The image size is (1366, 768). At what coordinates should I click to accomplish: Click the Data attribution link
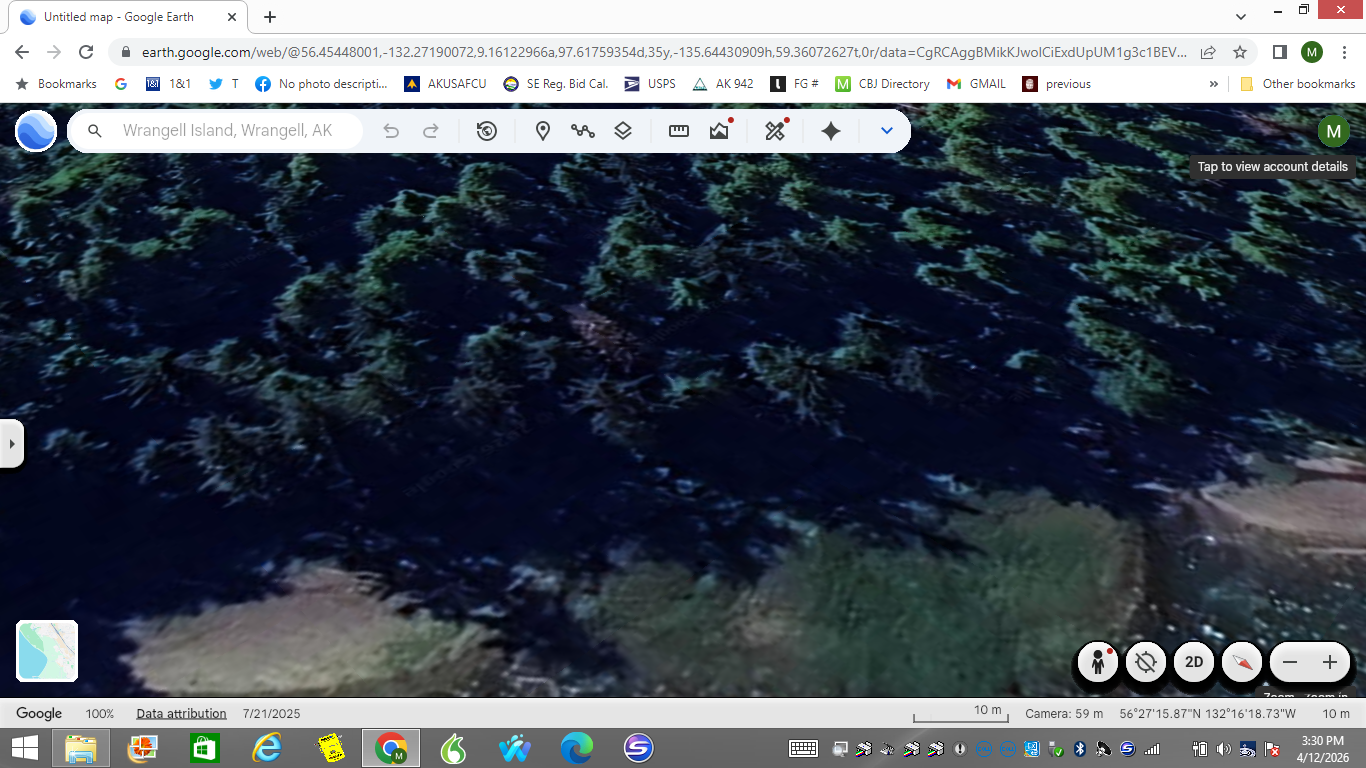pos(181,714)
